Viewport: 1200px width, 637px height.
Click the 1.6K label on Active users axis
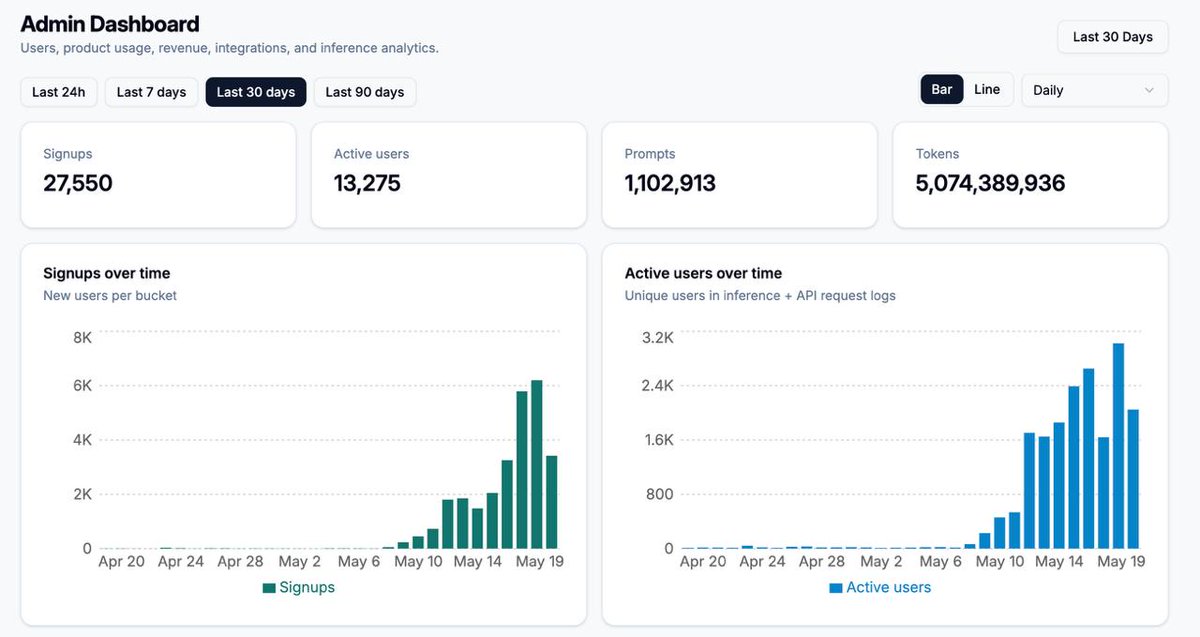[658, 440]
